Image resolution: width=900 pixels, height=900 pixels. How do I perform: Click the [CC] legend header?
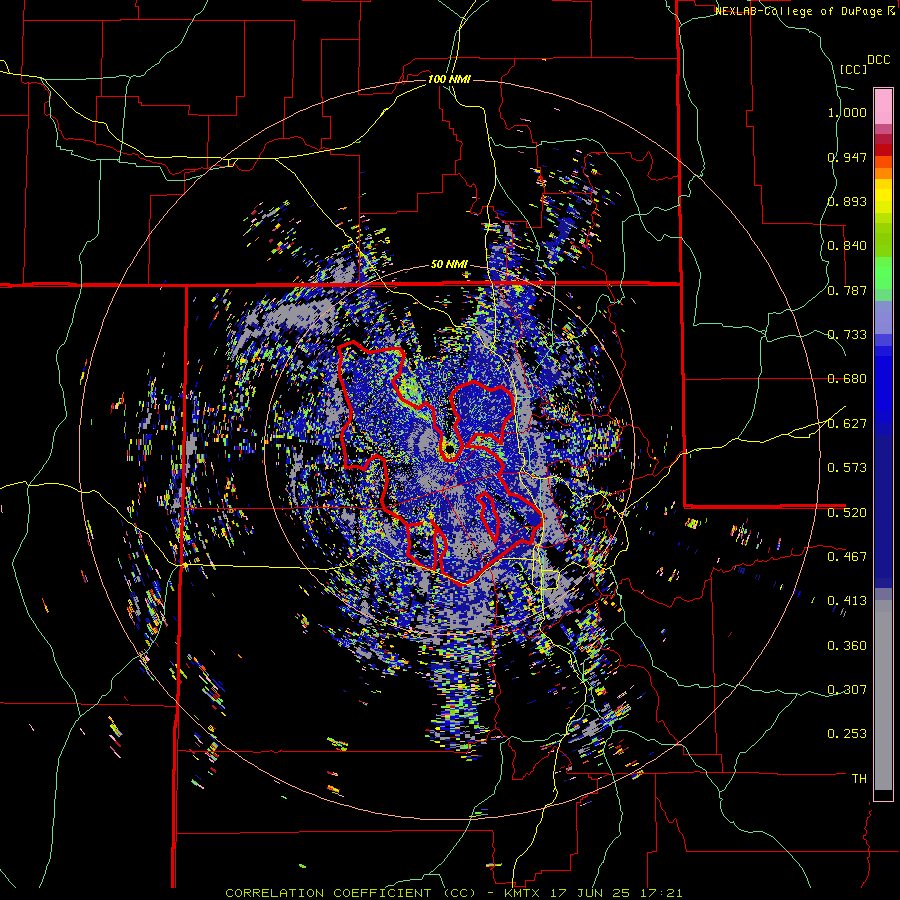pyautogui.click(x=853, y=69)
